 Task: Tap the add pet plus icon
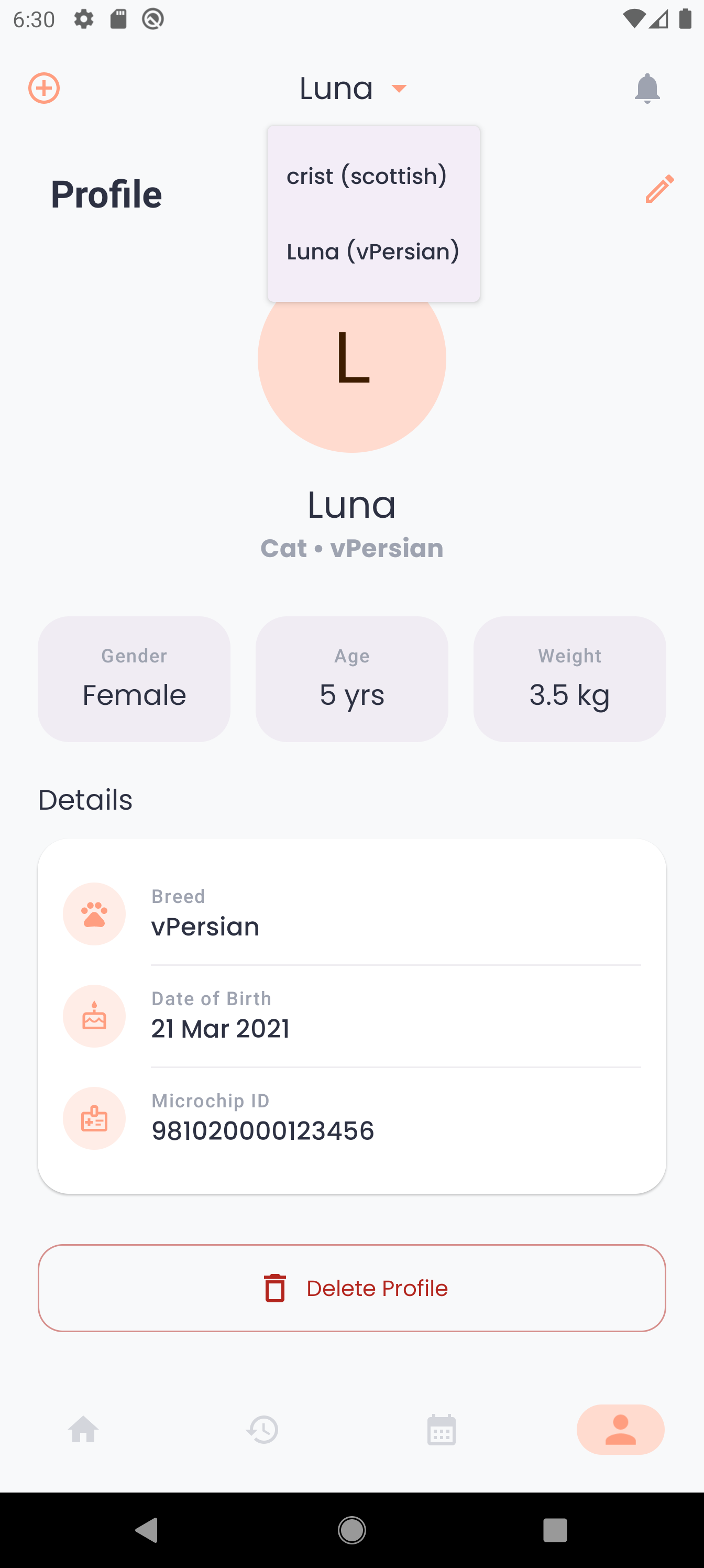pyautogui.click(x=44, y=88)
